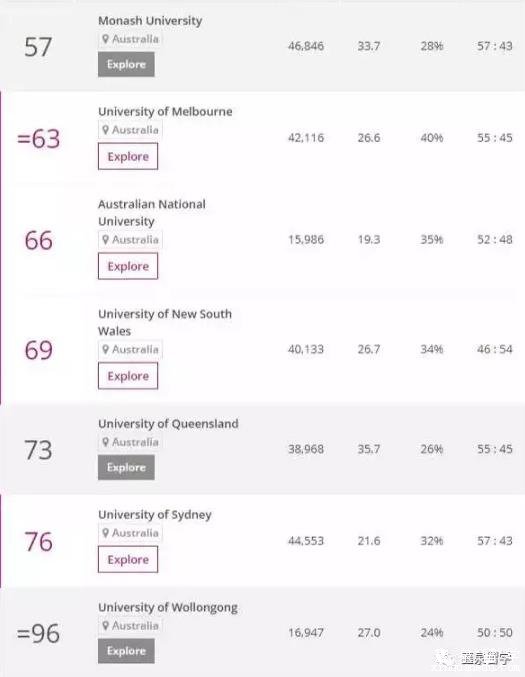The height and width of the screenshot is (677, 525).
Task: Open the Australian National University title link
Action: pos(152,213)
